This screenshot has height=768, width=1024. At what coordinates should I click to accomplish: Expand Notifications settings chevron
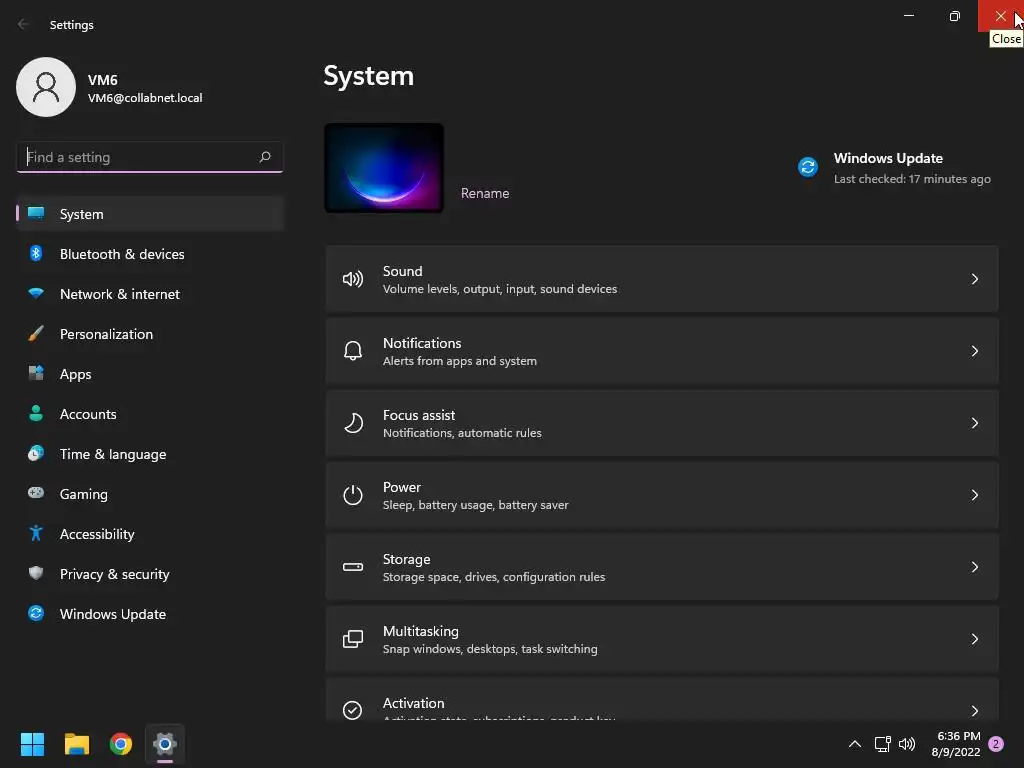974,351
